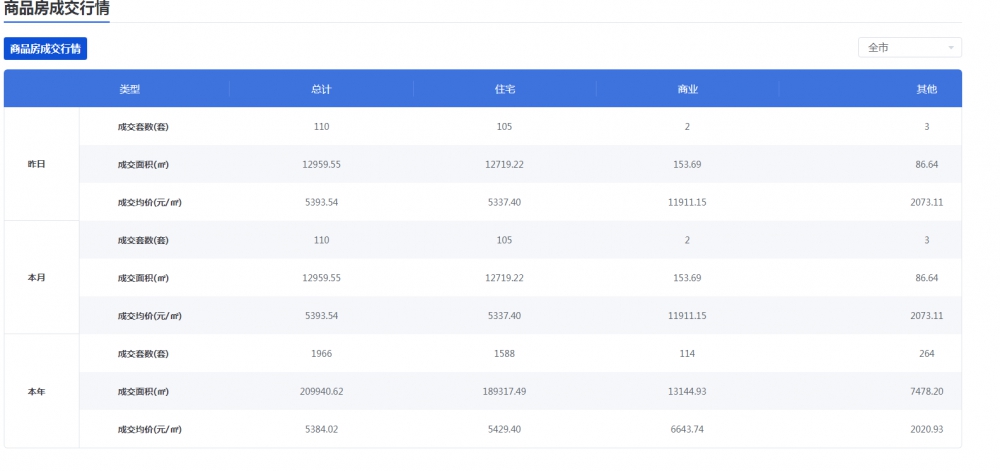1000x471 pixels.
Task: Click 成交套数(套) label in 本月 group
Action: pyautogui.click(x=143, y=240)
